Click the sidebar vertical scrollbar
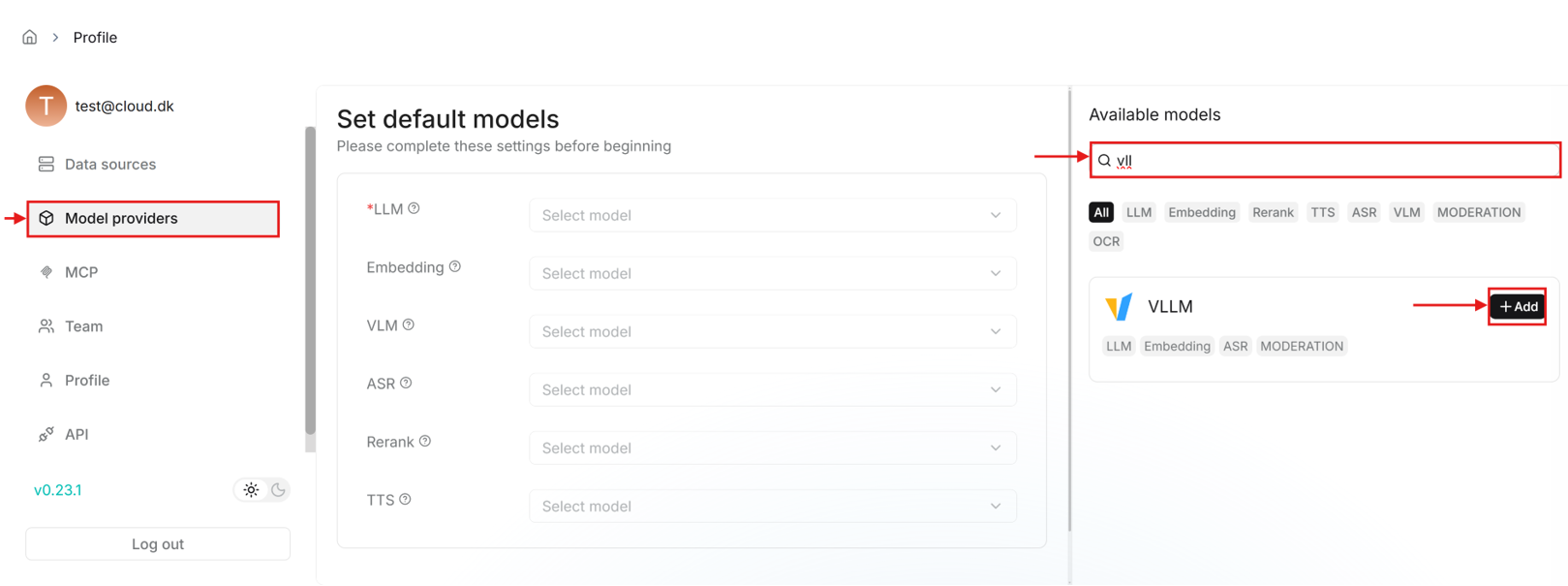 tap(310, 281)
